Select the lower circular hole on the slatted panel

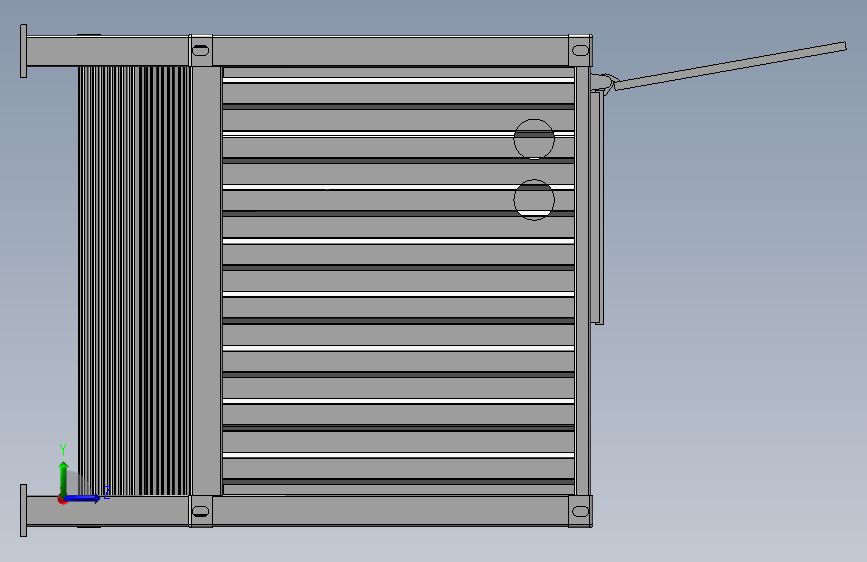pos(534,200)
